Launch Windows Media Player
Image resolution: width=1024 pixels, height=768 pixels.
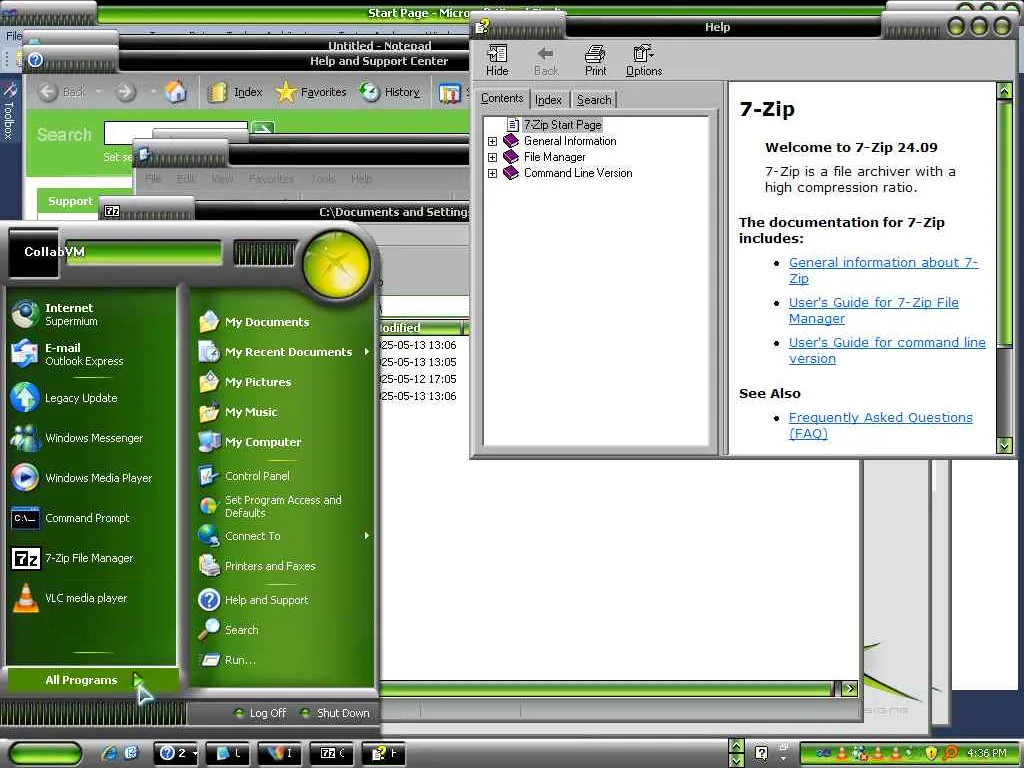[x=91, y=478]
